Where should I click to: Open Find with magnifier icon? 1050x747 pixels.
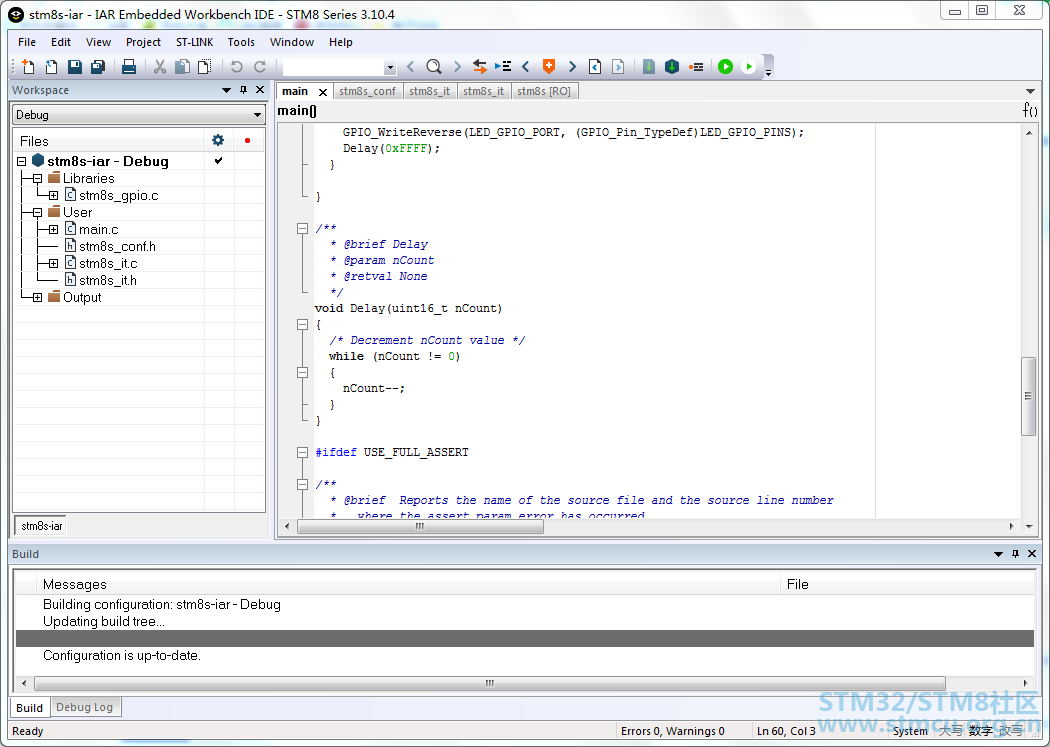pyautogui.click(x=434, y=66)
